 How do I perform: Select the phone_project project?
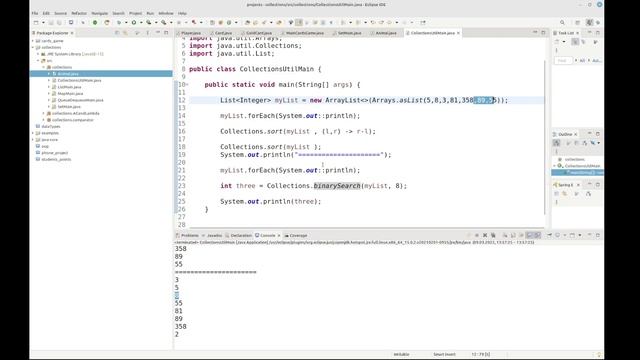[x=55, y=153]
